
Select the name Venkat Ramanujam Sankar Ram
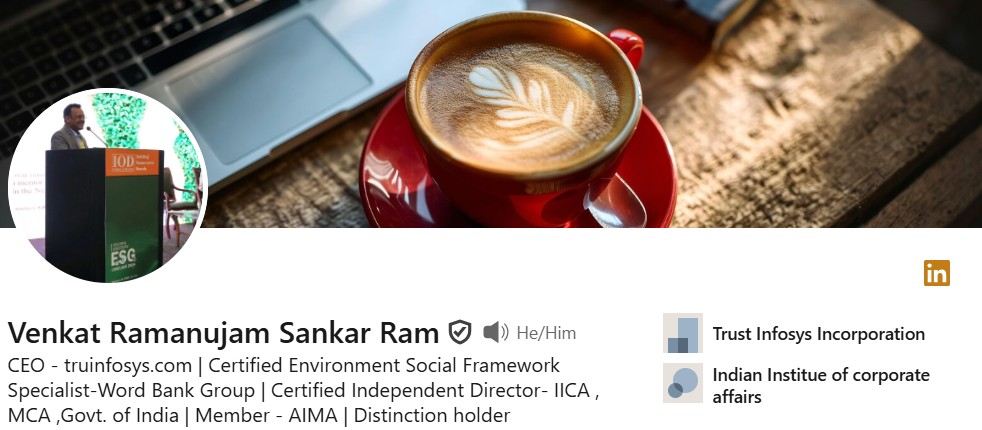click(223, 333)
